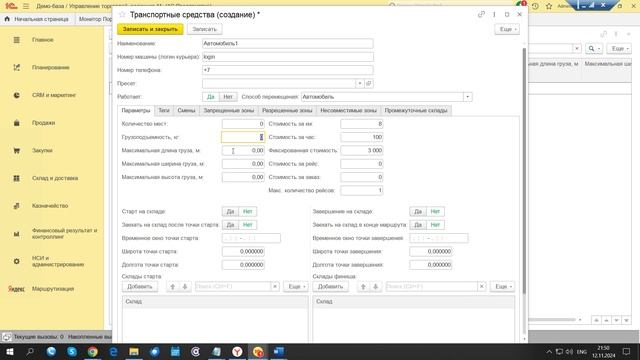The image size is (640, 360).
Task: Click the Записать button
Action: tap(204, 29)
